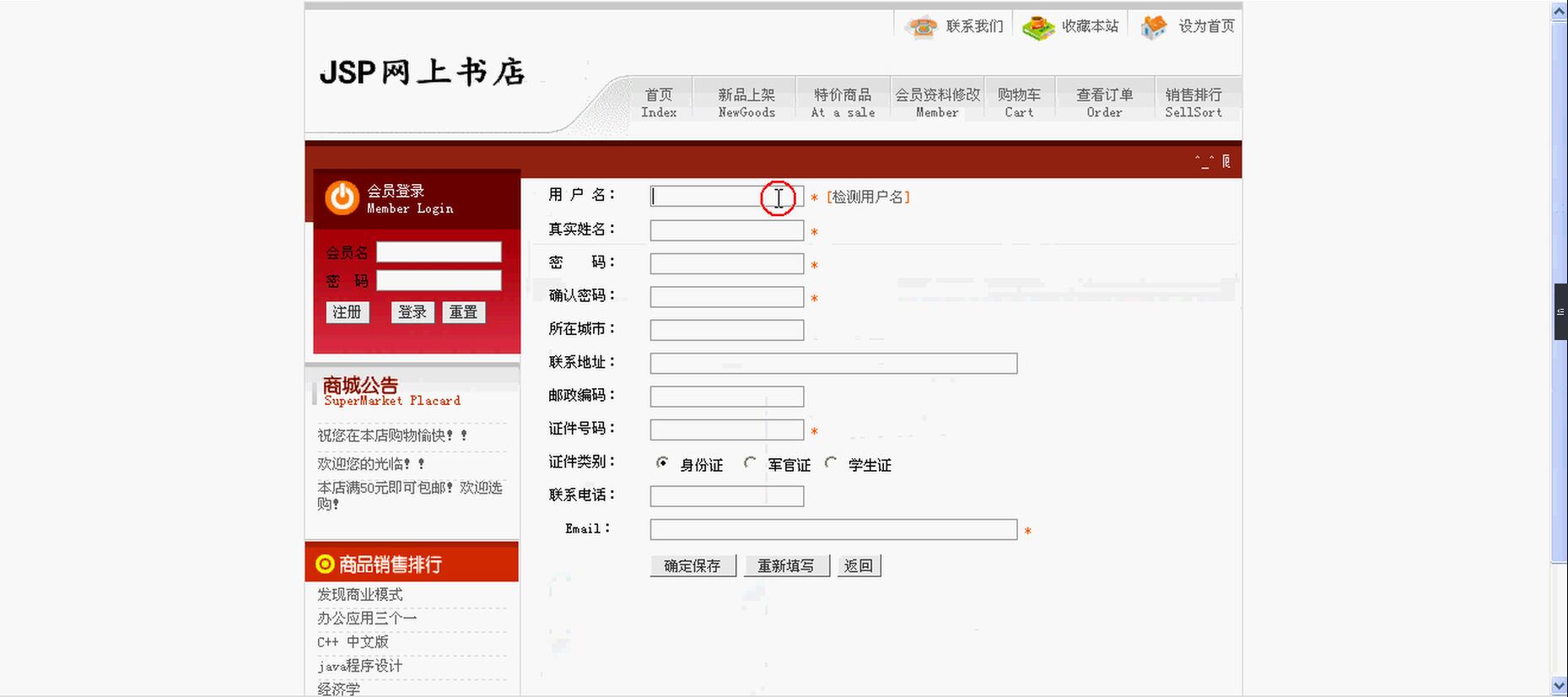
Task: Click the 祝您在本店购物愉快 announcement
Action: [392, 435]
